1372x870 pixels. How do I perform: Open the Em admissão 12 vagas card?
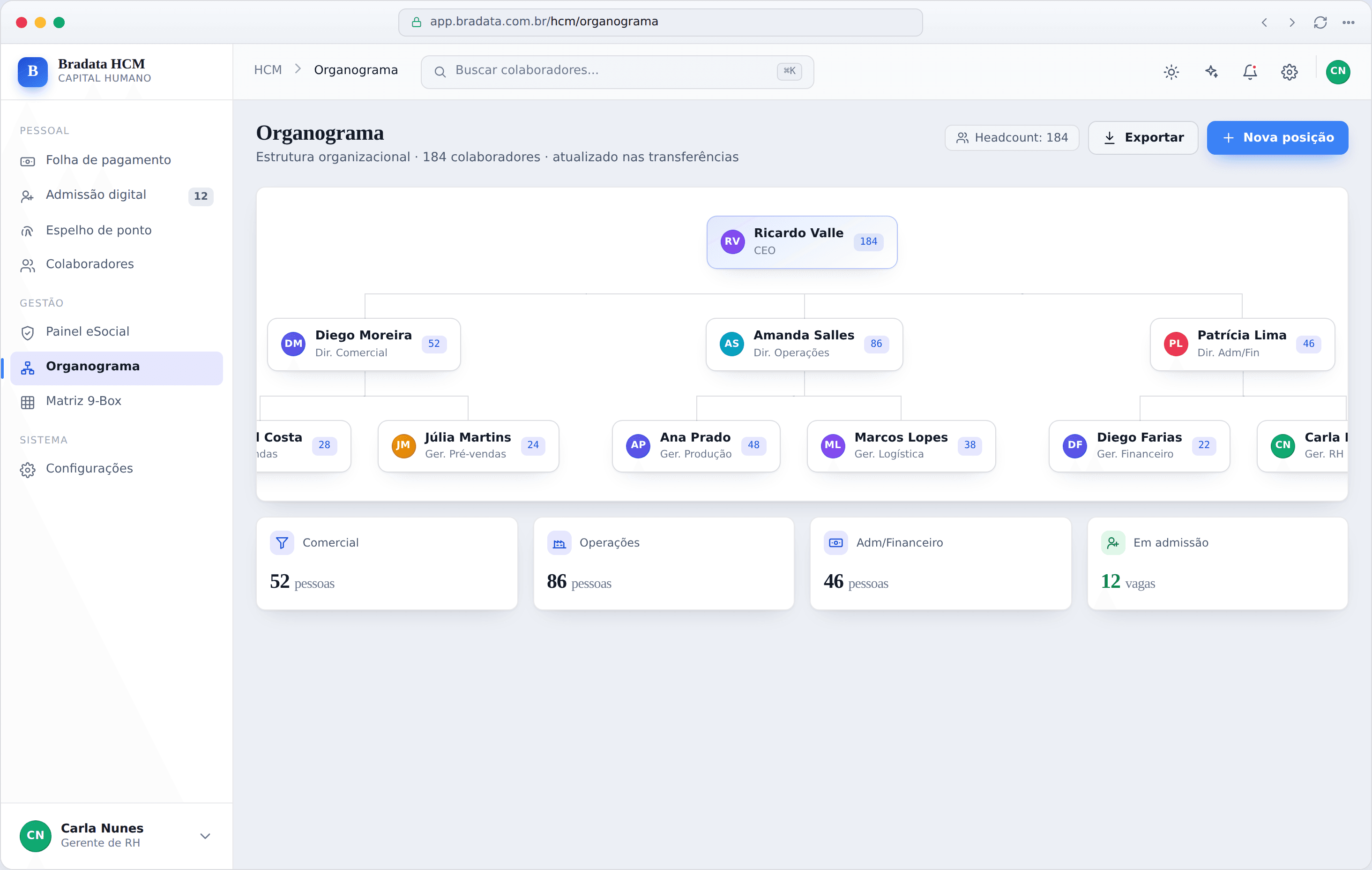click(x=1217, y=564)
